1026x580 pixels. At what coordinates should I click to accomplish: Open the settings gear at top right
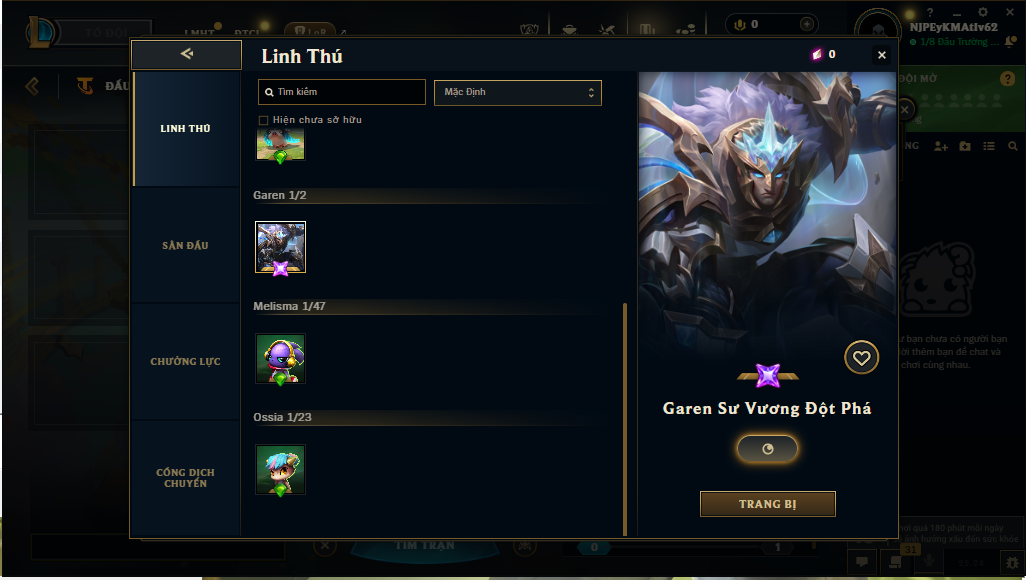click(x=983, y=12)
